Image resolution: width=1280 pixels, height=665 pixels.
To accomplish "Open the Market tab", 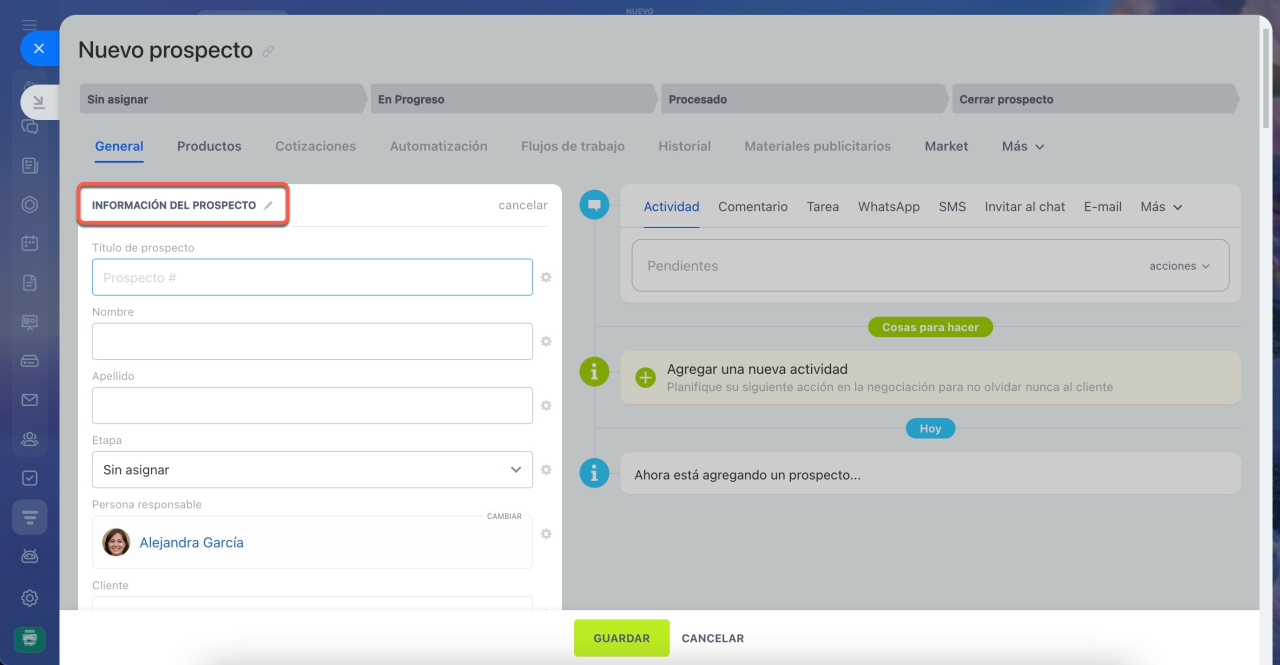I will point(946,146).
